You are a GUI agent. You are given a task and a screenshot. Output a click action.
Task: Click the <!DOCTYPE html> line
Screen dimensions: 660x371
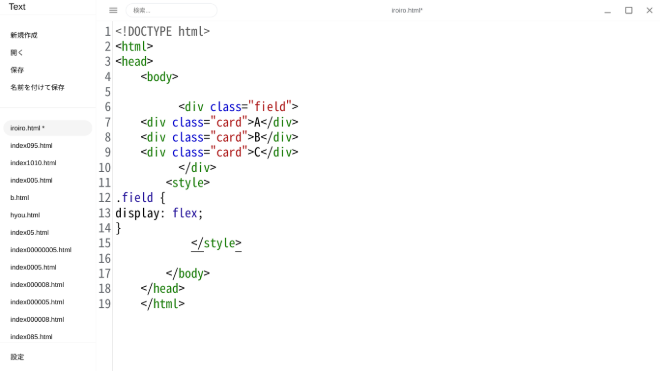tap(162, 32)
